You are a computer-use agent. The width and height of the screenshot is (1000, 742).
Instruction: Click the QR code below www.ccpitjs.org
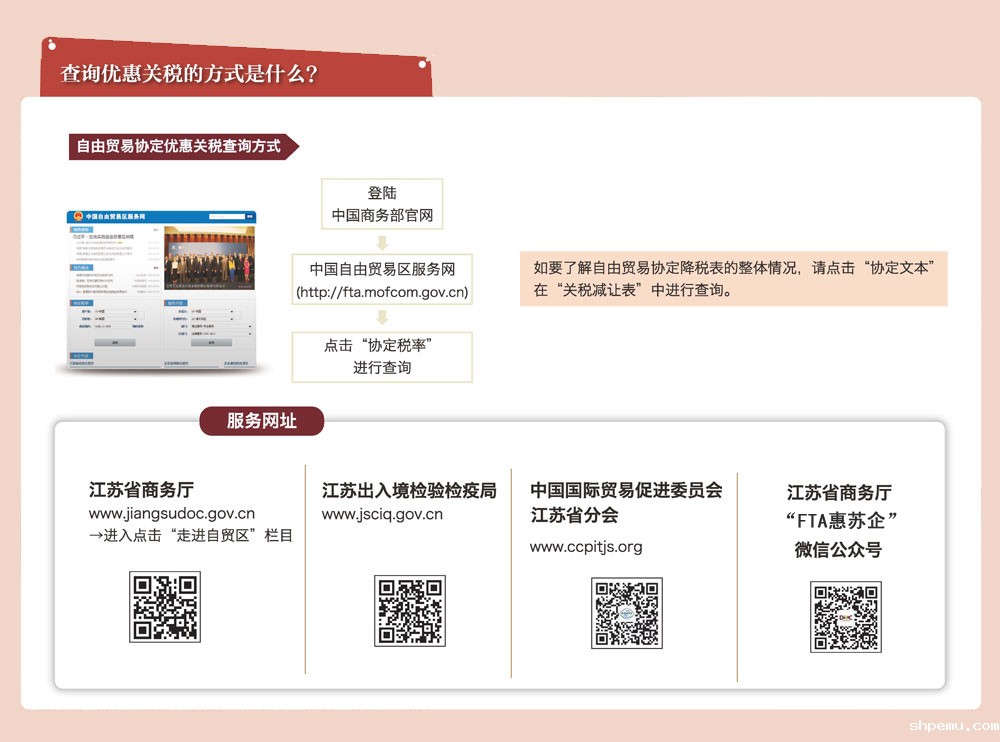pos(627,612)
